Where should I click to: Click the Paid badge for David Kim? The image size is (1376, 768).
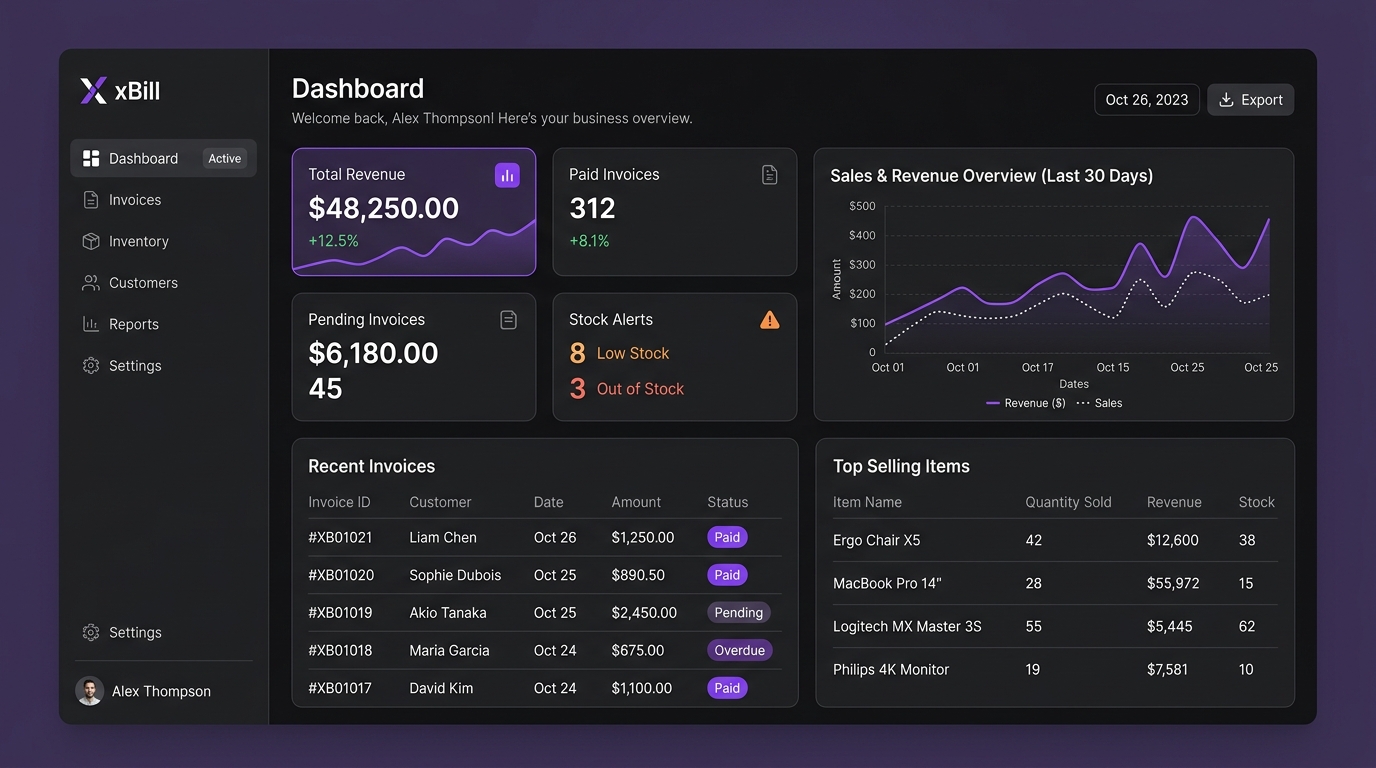pyautogui.click(x=727, y=688)
